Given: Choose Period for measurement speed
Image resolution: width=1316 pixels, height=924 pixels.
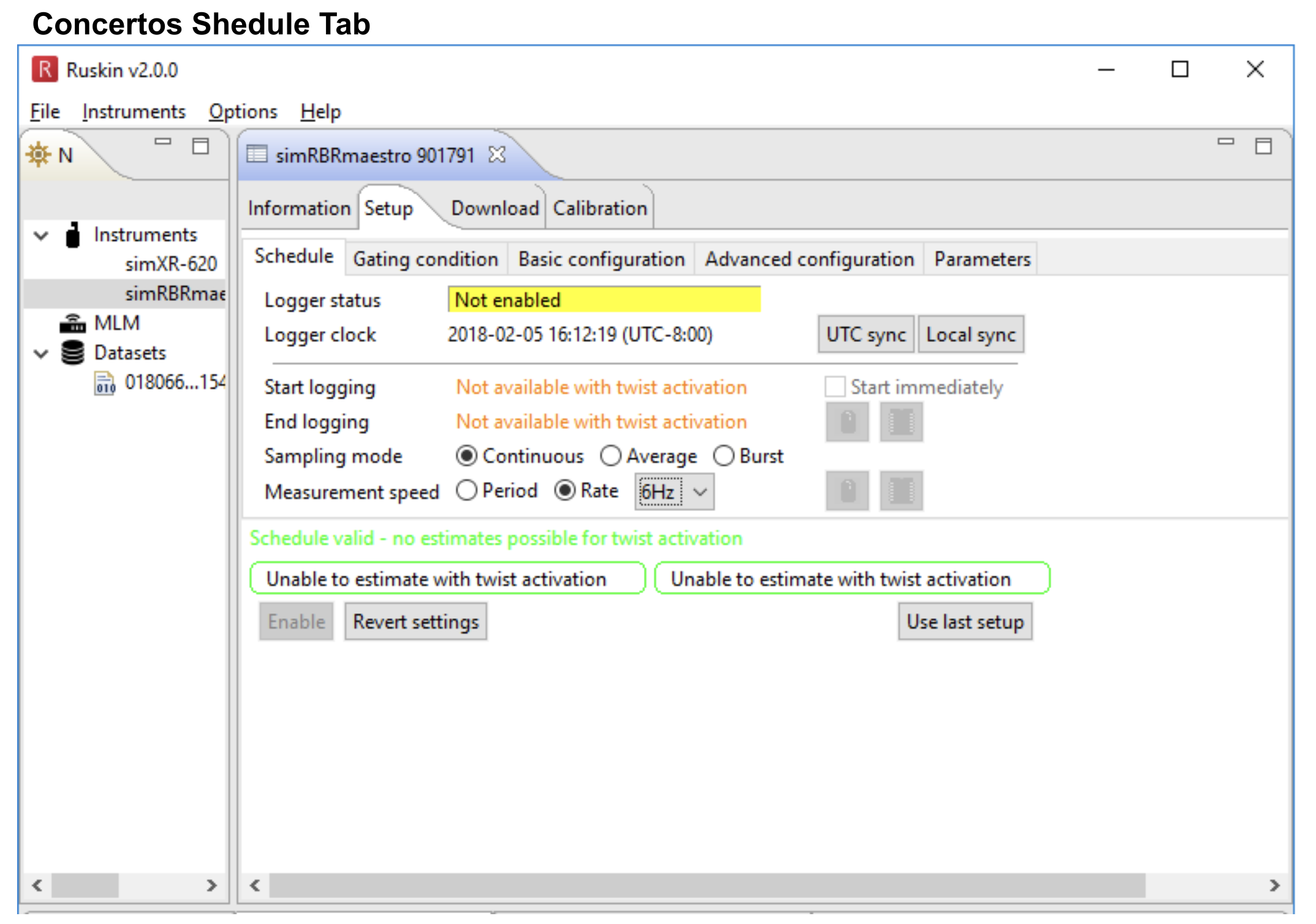Looking at the screenshot, I should [x=466, y=490].
